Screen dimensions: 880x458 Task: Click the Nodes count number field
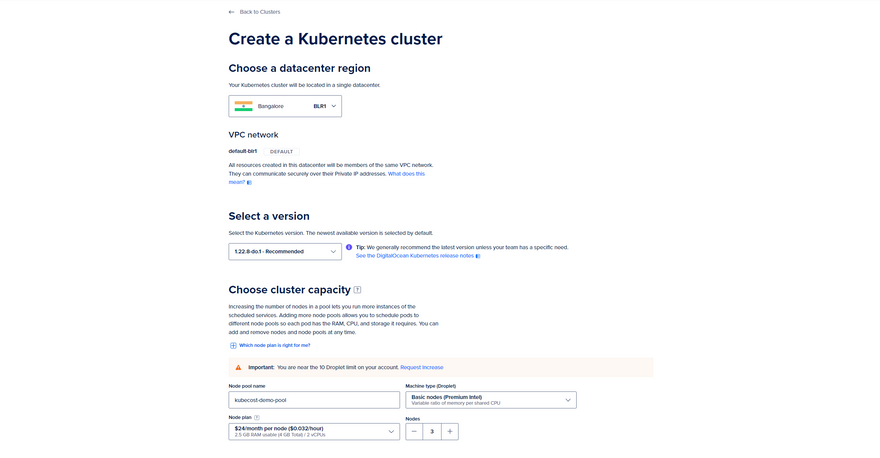coord(432,432)
